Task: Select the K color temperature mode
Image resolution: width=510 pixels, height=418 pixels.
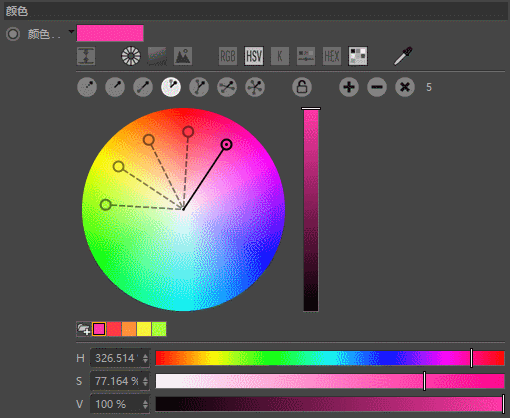Action: coord(280,56)
